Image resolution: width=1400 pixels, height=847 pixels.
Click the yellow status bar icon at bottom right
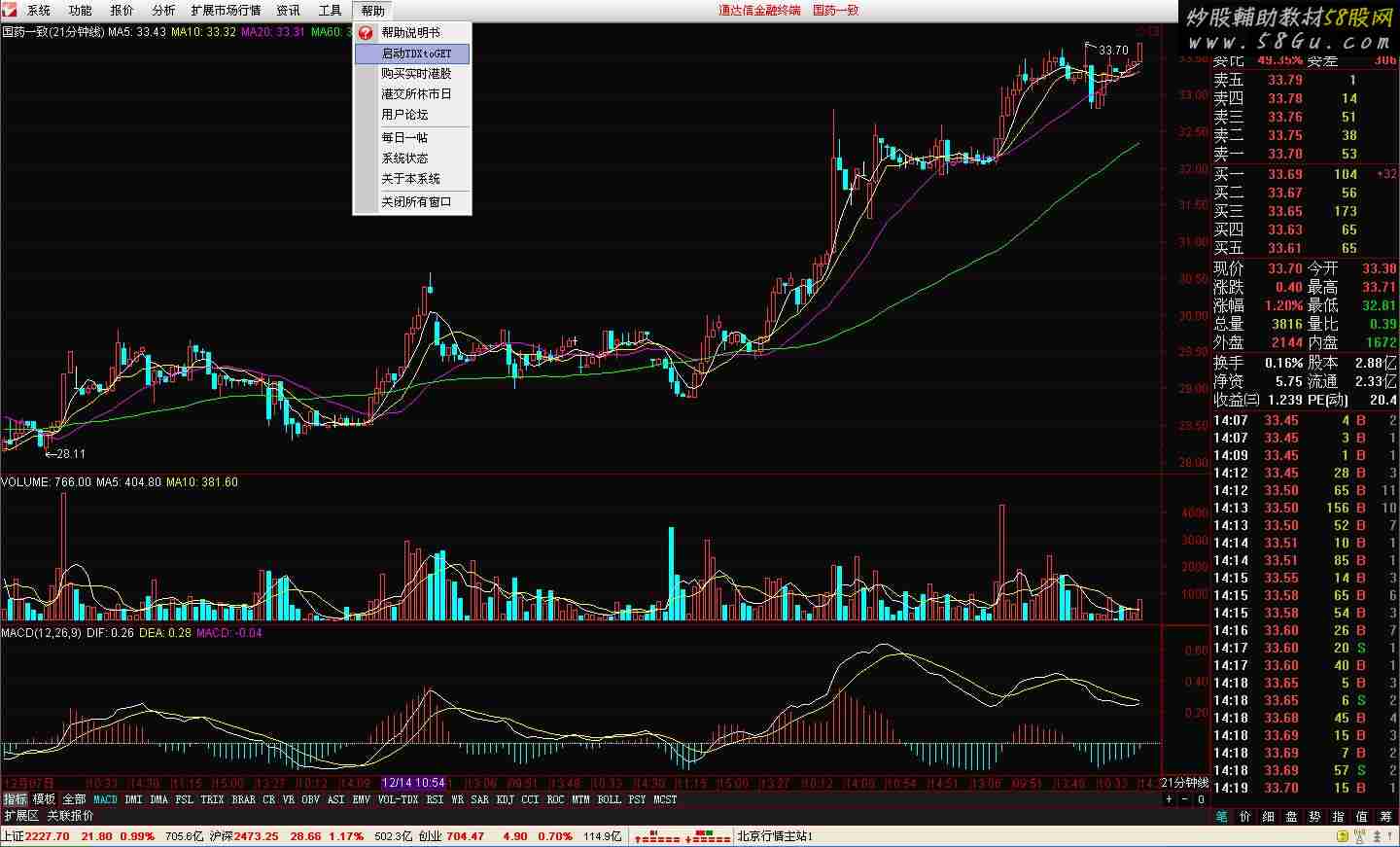click(x=1343, y=835)
